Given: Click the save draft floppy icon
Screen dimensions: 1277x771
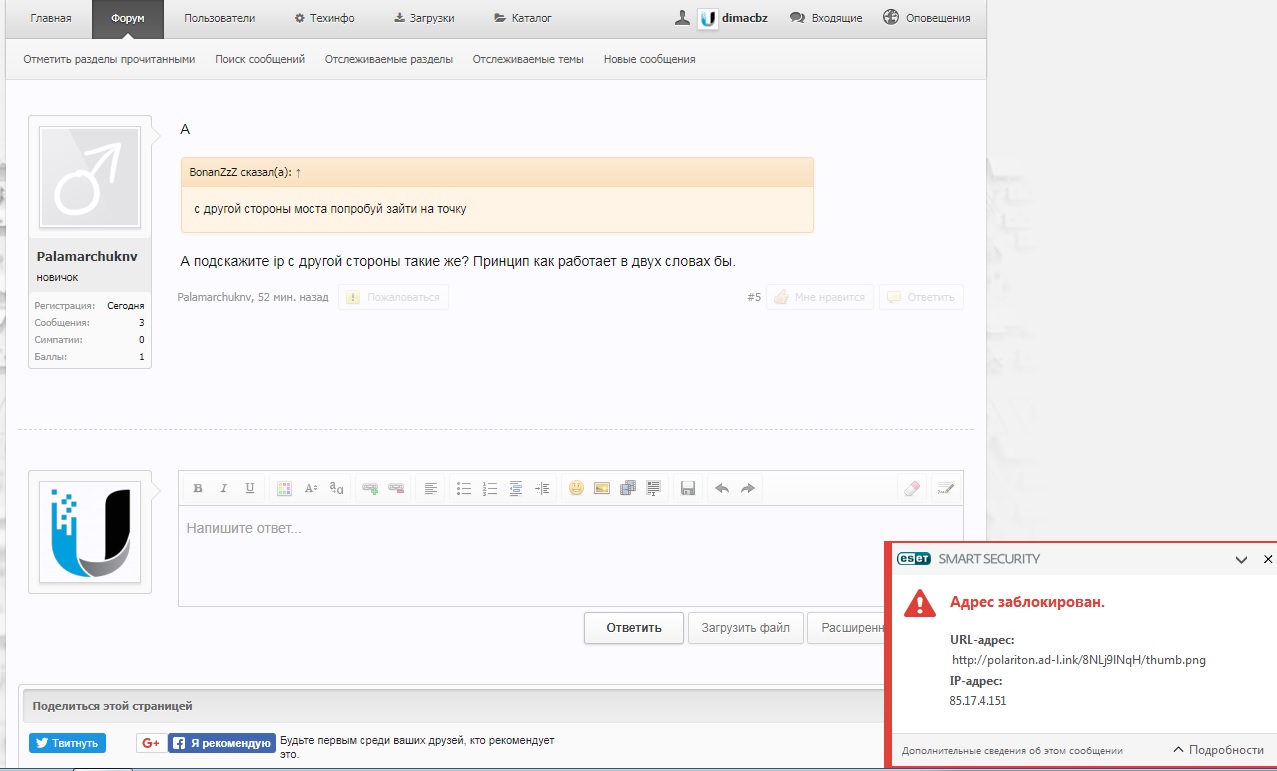Looking at the screenshot, I should [x=687, y=488].
